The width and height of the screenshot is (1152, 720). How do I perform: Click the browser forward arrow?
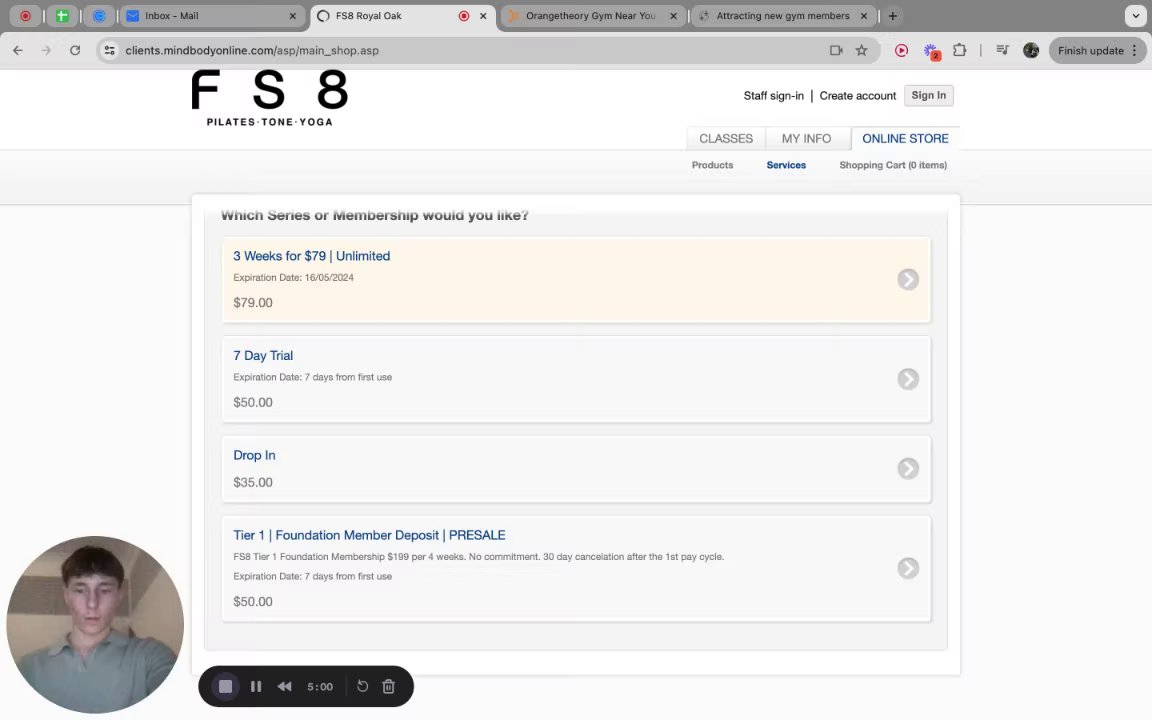(x=46, y=51)
